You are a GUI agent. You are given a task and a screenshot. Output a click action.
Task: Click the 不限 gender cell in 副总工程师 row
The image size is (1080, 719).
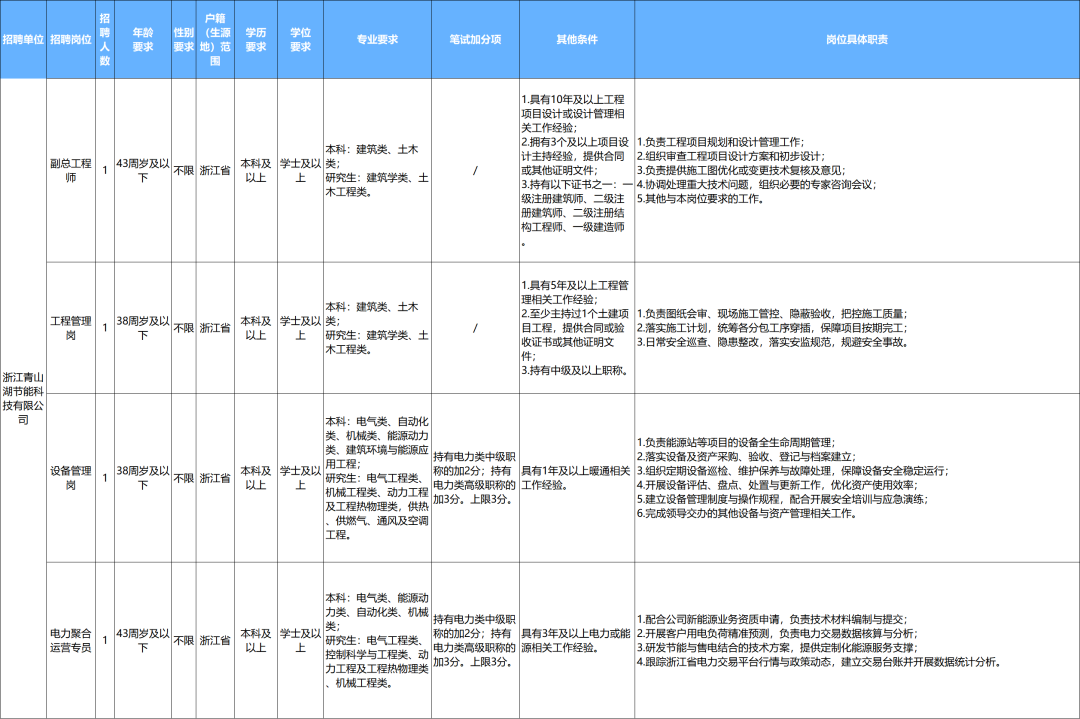(x=184, y=170)
